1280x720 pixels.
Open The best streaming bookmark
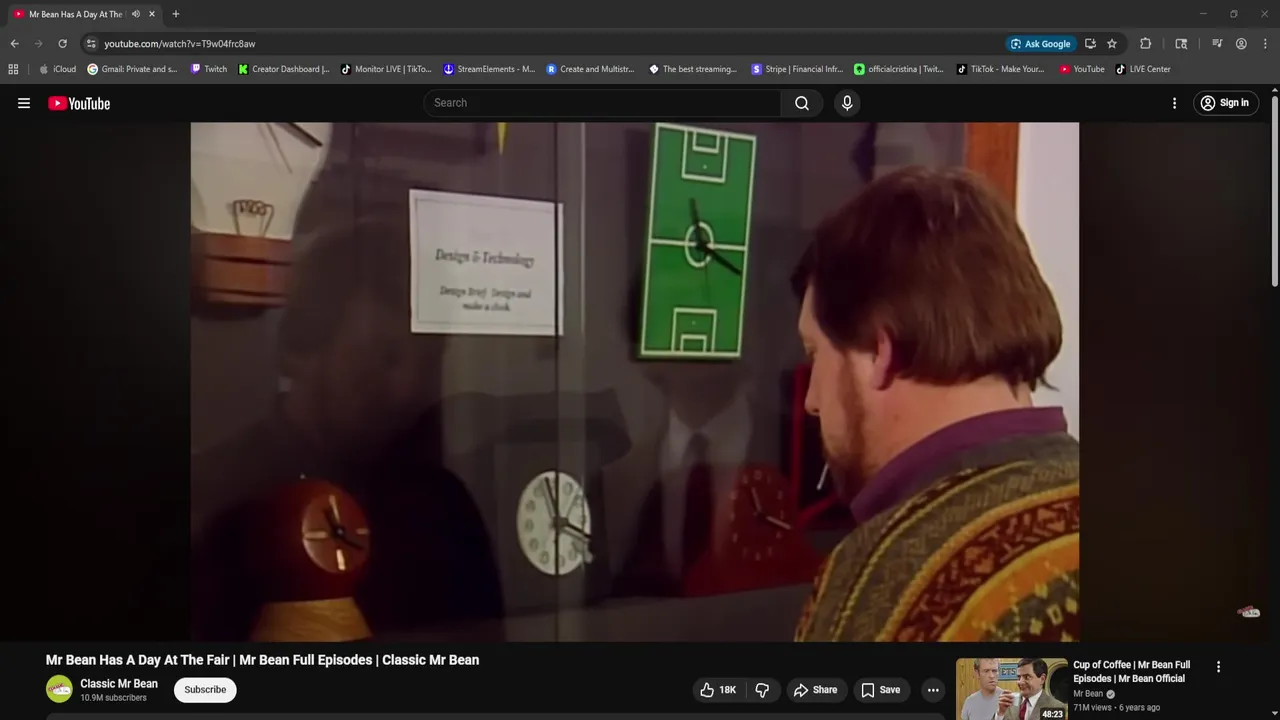pos(693,69)
